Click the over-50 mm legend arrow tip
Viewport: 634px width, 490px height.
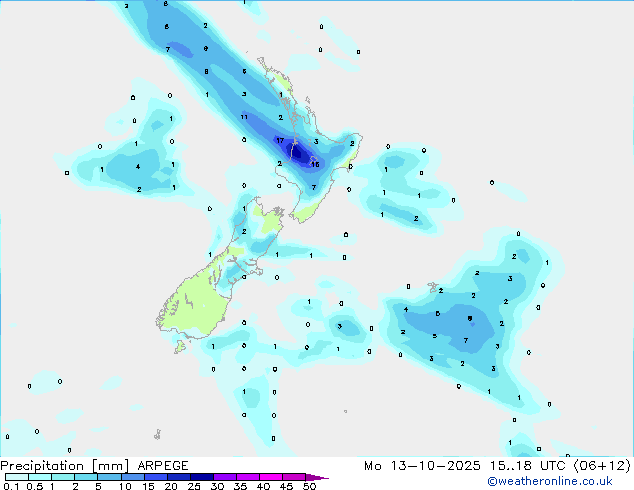(x=317, y=477)
